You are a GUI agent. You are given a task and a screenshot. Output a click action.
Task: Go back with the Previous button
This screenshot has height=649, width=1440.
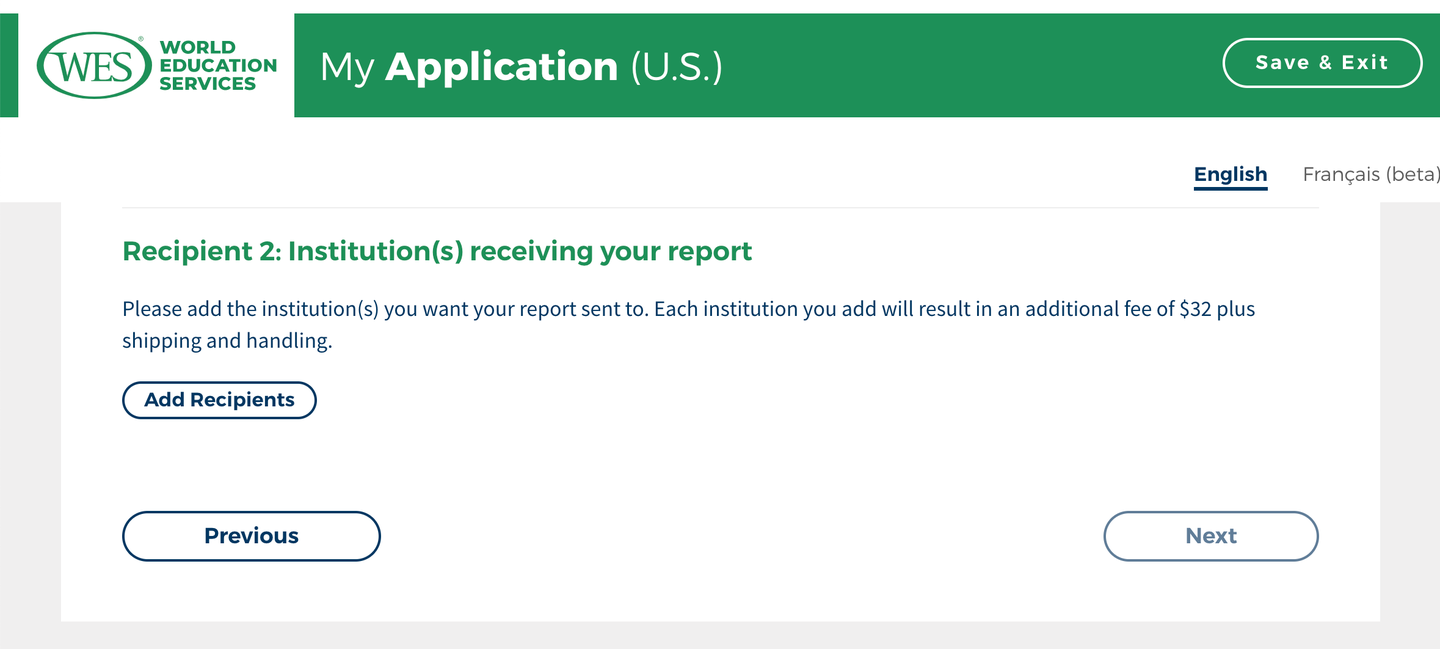coord(251,536)
